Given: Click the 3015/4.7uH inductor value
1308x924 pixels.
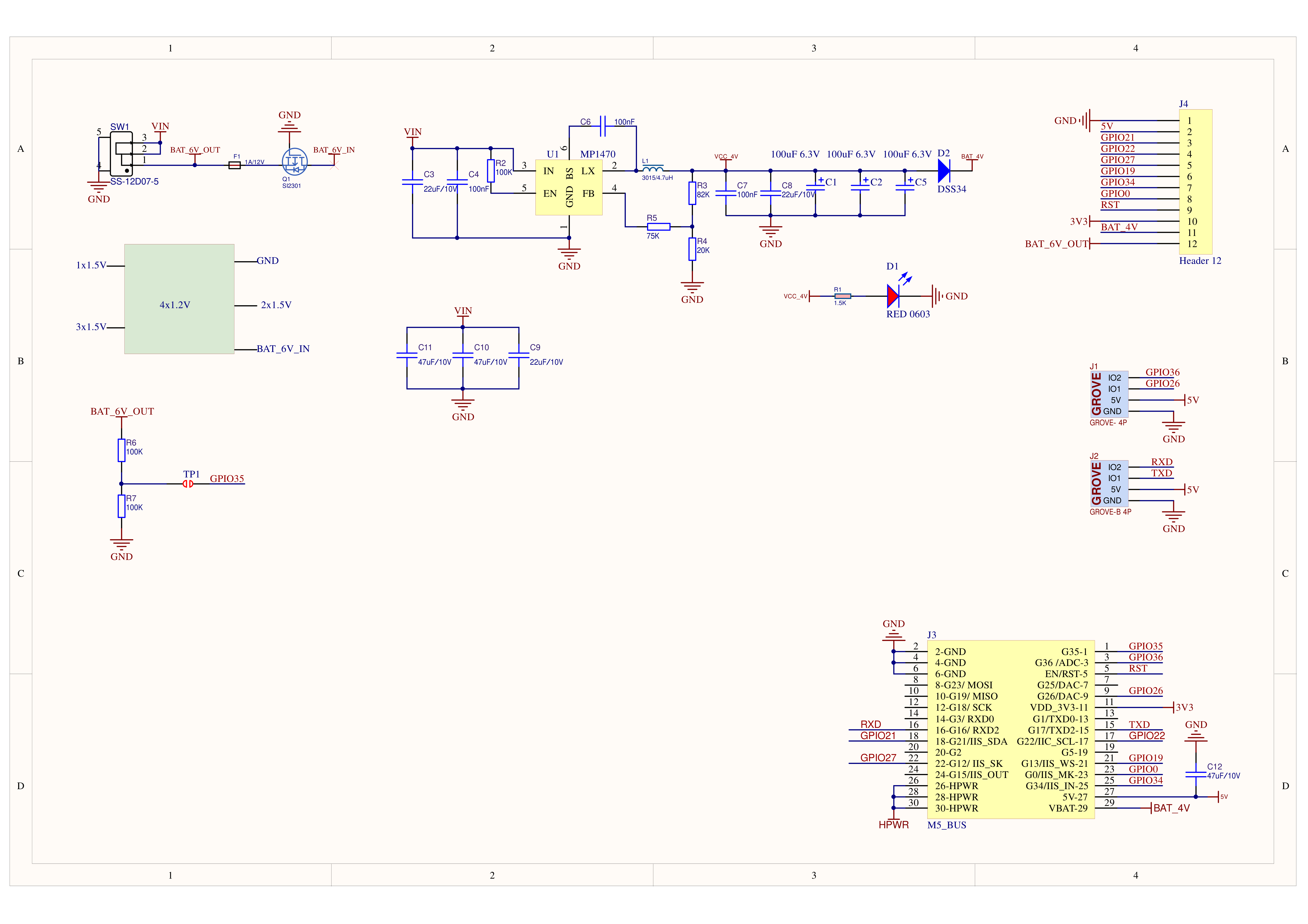Looking at the screenshot, I should tap(657, 178).
